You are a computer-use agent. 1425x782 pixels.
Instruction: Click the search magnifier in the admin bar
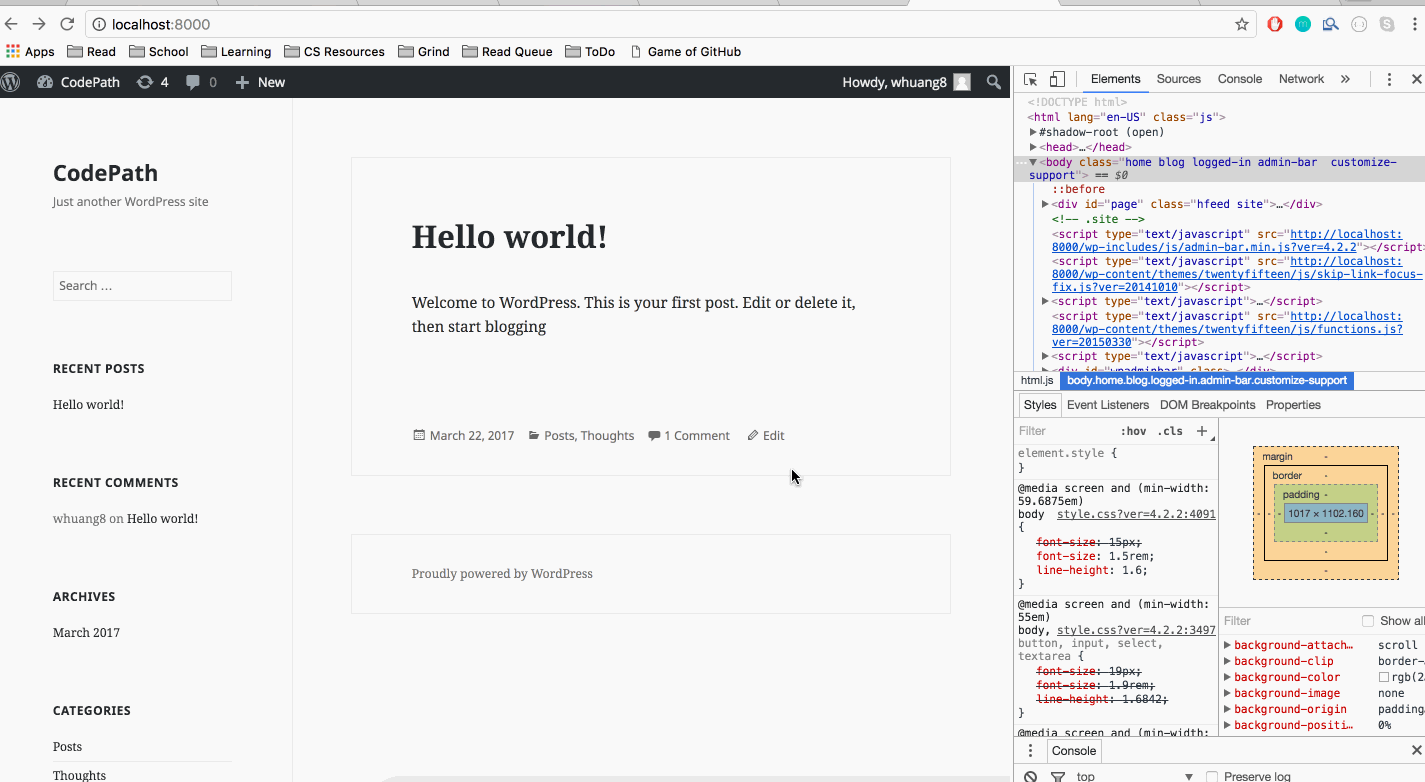point(993,82)
